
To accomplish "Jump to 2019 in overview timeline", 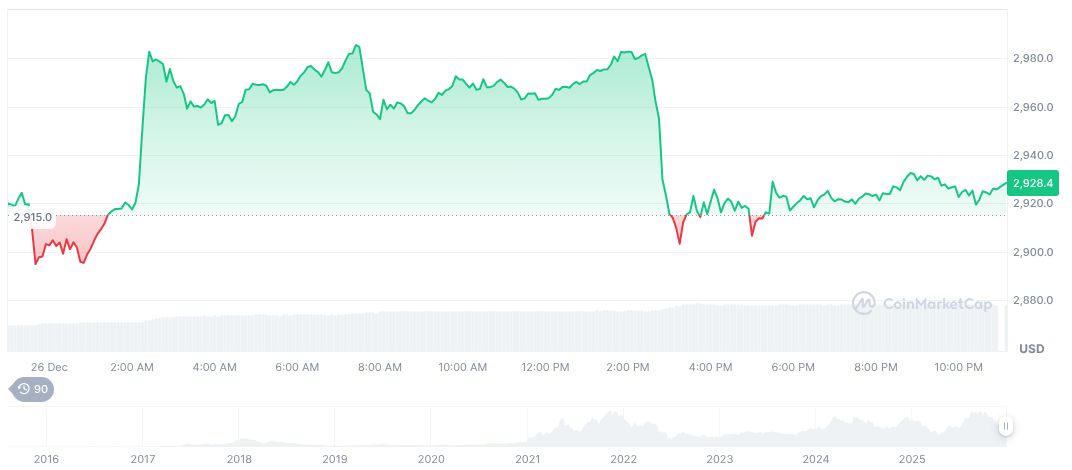I will click(335, 459).
